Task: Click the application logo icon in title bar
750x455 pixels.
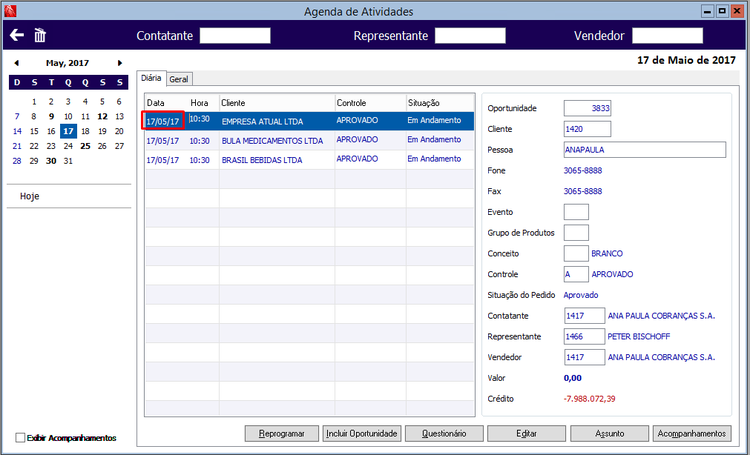Action: [10, 11]
